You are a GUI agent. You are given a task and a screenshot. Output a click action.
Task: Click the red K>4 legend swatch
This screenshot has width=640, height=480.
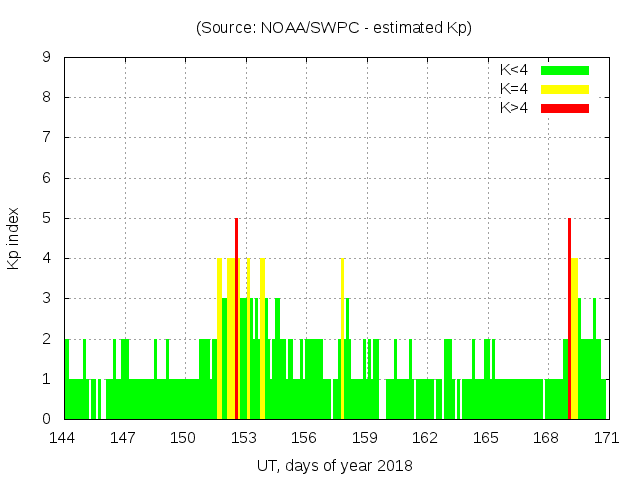click(565, 108)
